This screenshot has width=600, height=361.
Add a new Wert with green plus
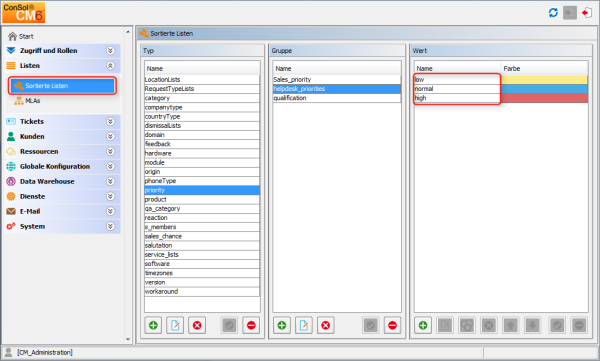click(423, 325)
